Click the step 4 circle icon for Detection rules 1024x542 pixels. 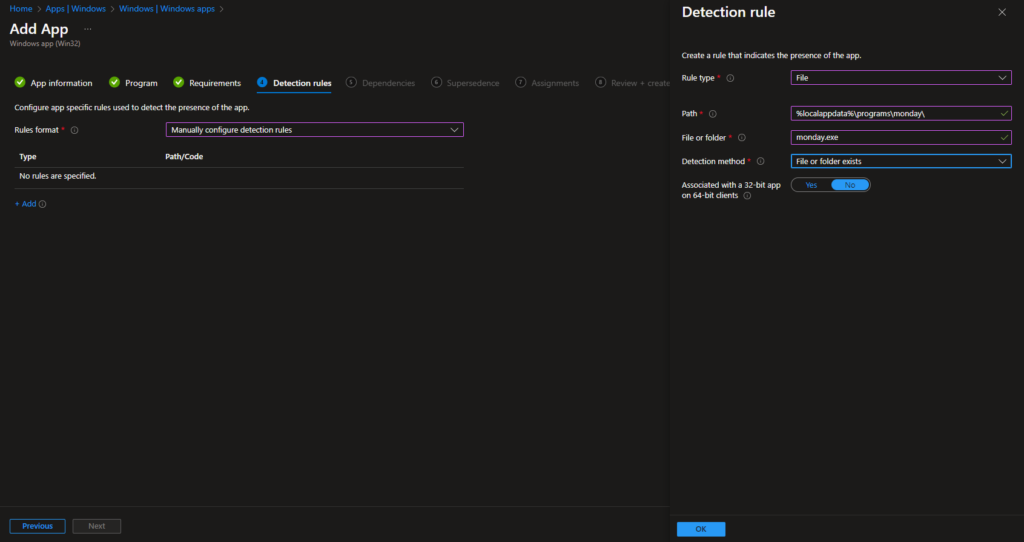click(262, 82)
